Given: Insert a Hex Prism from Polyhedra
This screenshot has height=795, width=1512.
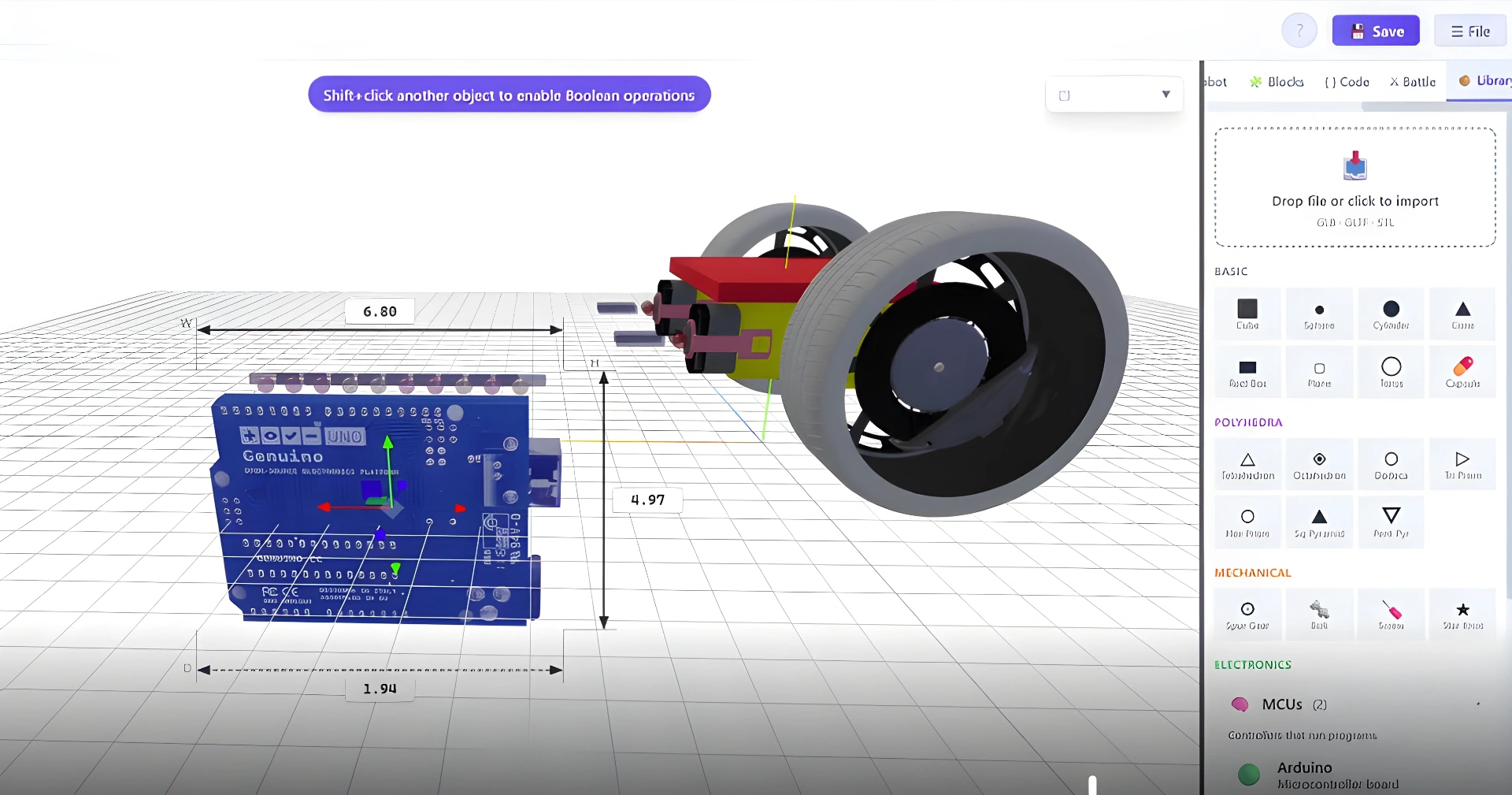Looking at the screenshot, I should [1247, 522].
